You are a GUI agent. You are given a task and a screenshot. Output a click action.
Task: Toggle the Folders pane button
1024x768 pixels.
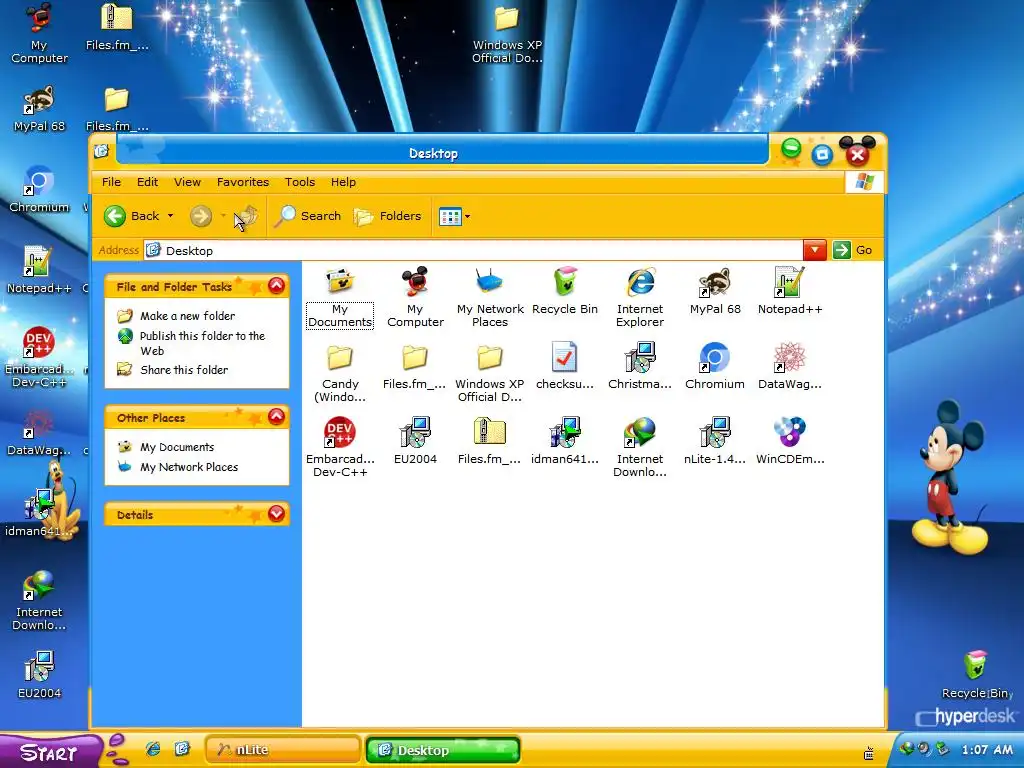[x=388, y=216]
